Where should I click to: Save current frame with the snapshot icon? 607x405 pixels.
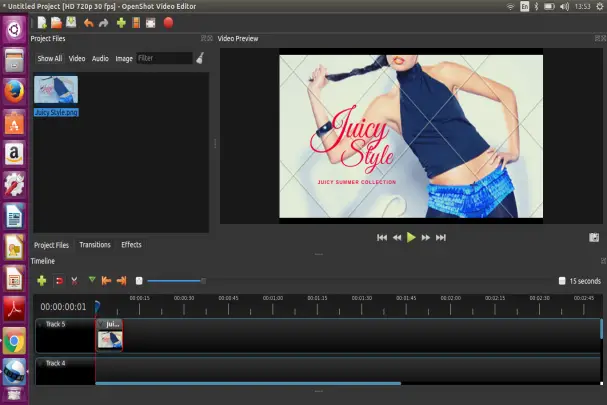[x=594, y=237]
